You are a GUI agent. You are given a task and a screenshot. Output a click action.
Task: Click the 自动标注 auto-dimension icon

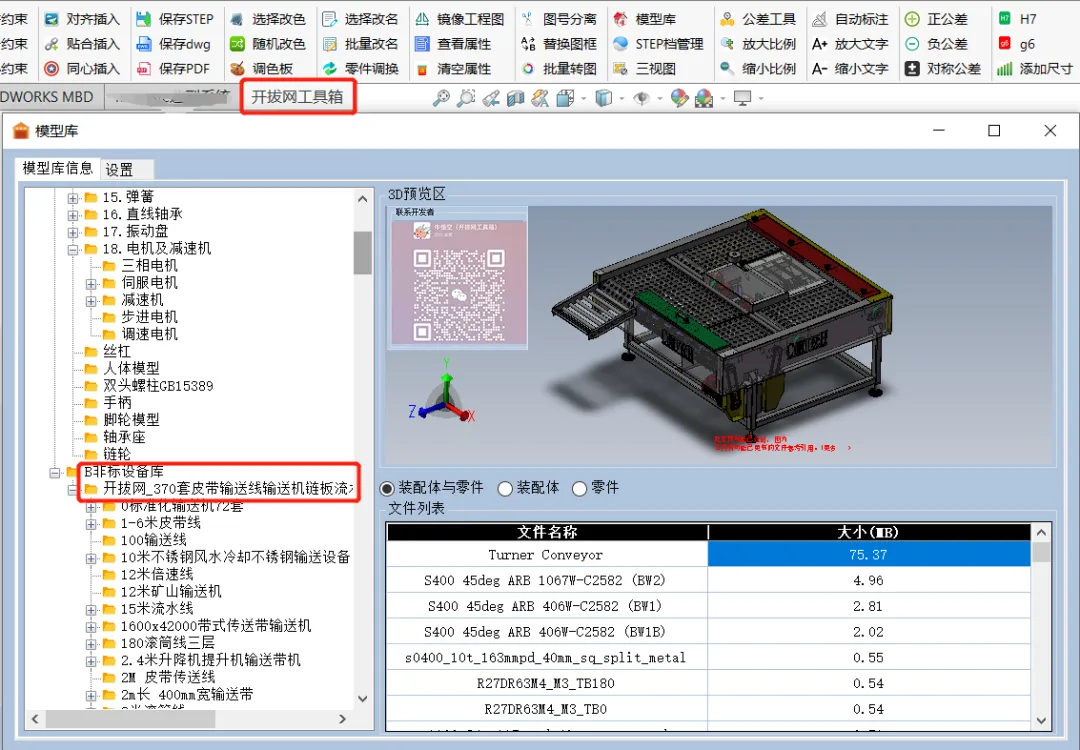coord(820,19)
